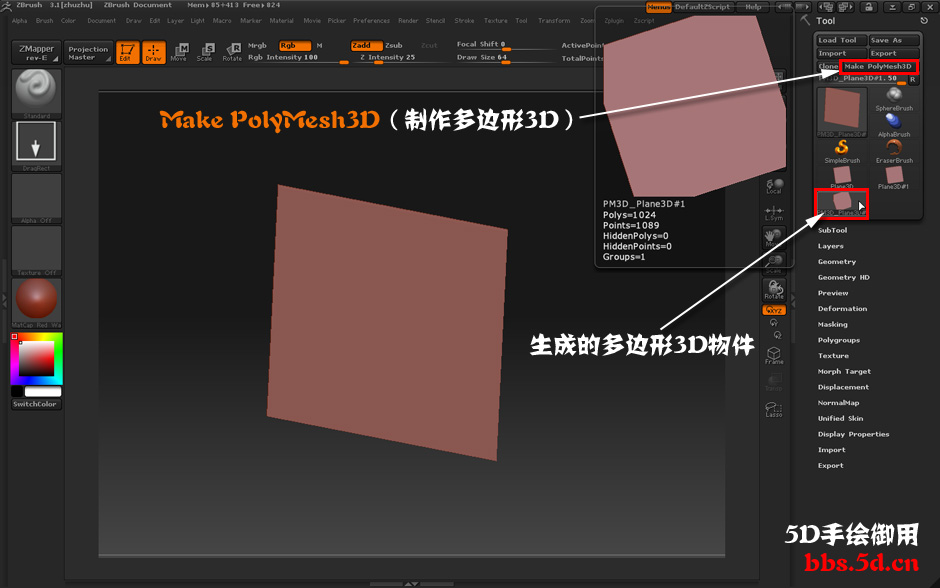
Task: Expand the Display Properties subpalette
Action: tap(854, 434)
